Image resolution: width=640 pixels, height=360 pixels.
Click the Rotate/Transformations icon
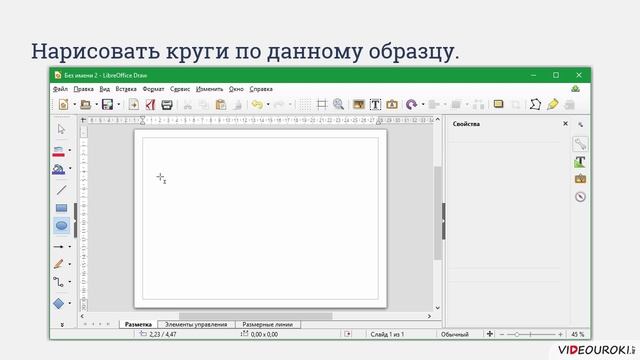coord(411,104)
